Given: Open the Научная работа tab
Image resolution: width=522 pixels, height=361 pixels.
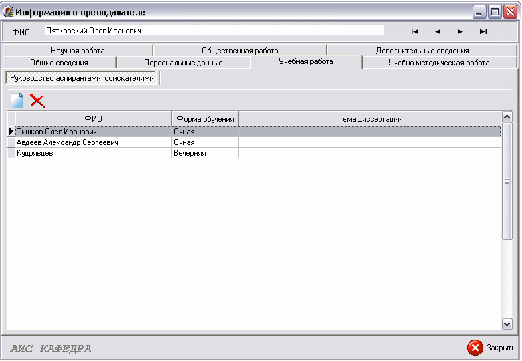Looking at the screenshot, I should click(x=77, y=50).
